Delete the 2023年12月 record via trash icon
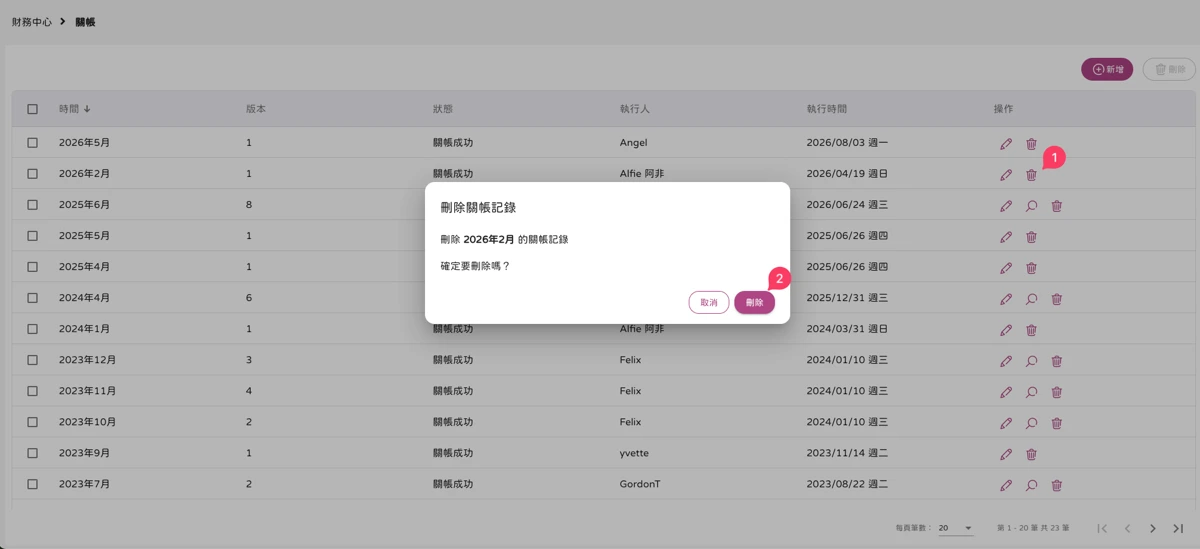Image resolution: width=1200 pixels, height=549 pixels. coord(1056,361)
